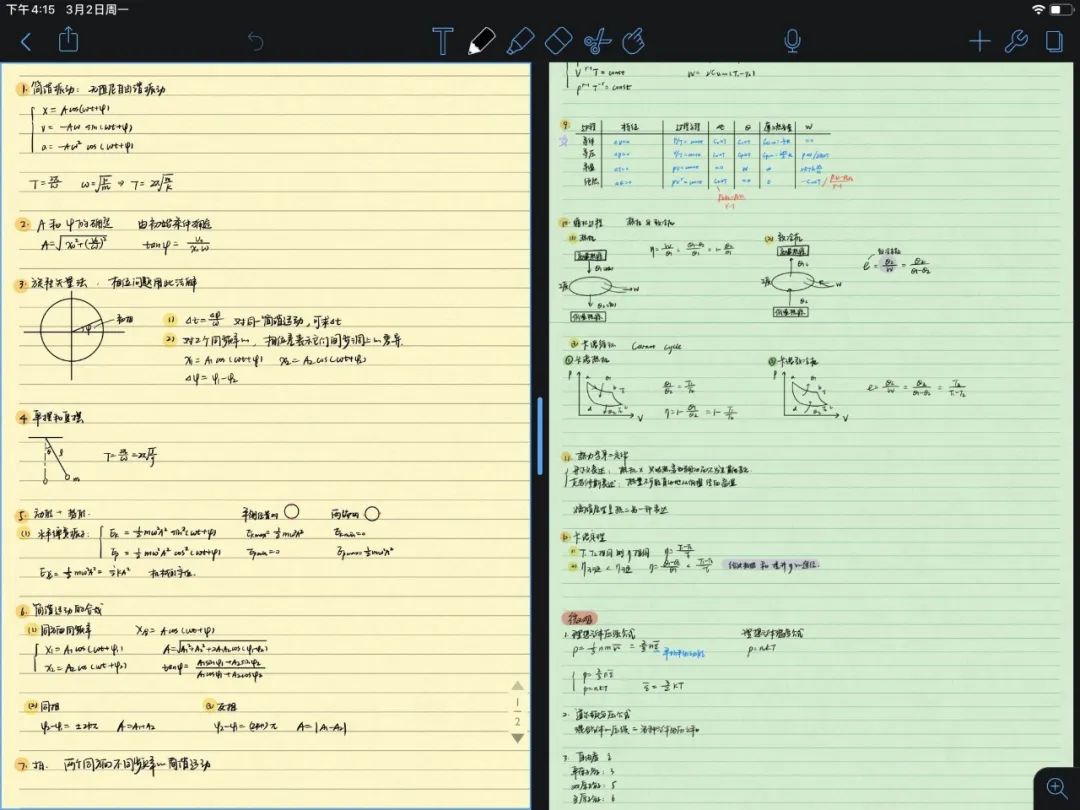Open the plus insert menu

coord(979,41)
